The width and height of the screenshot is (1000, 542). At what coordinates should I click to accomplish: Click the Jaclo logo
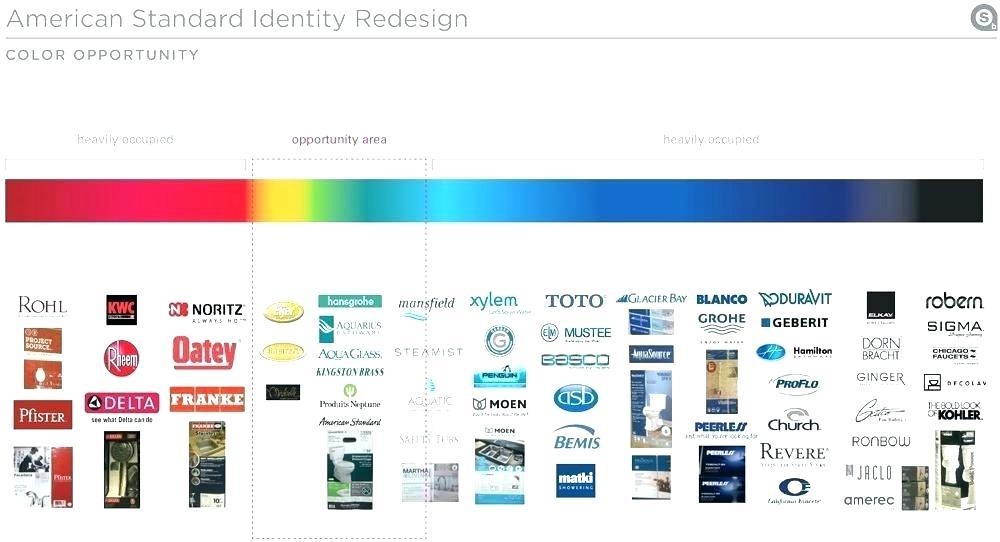[x=868, y=472]
